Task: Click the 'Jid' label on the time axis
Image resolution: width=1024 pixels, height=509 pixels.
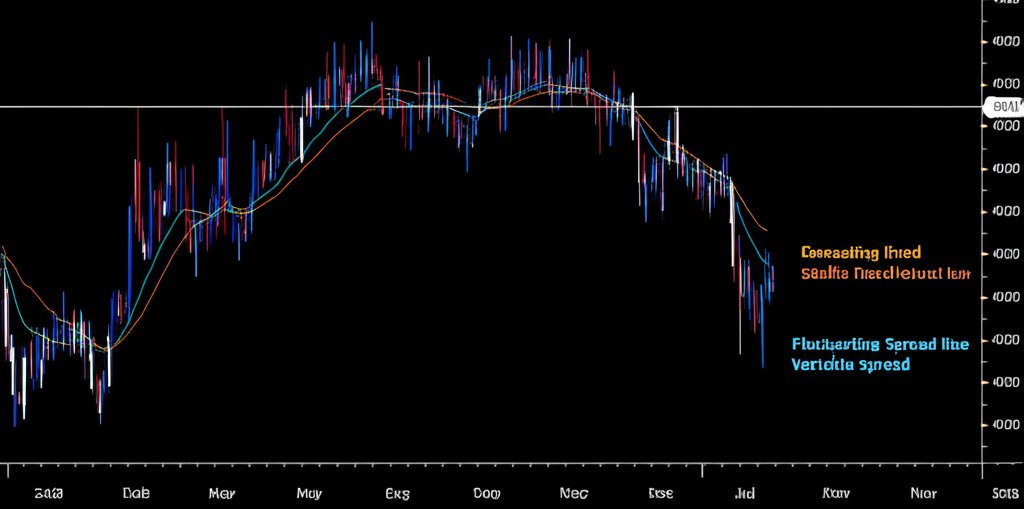Action: 744,493
